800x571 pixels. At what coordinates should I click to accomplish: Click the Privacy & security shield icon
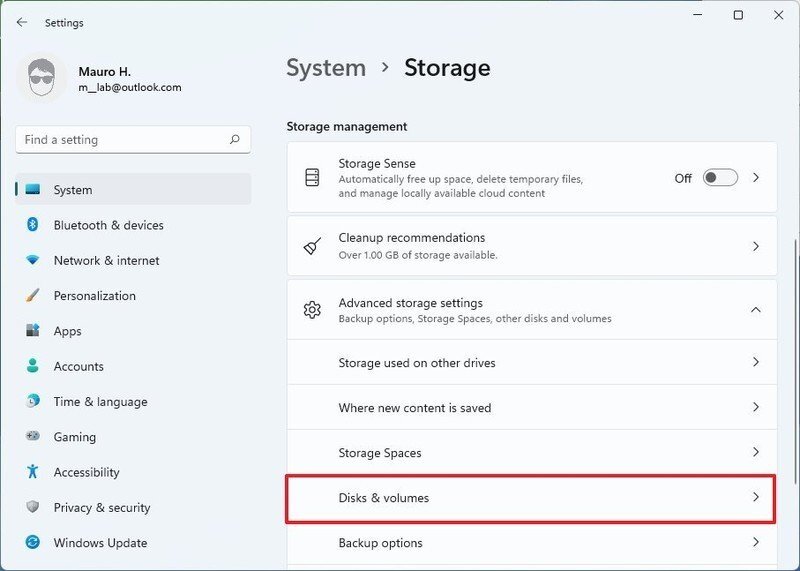(x=33, y=508)
